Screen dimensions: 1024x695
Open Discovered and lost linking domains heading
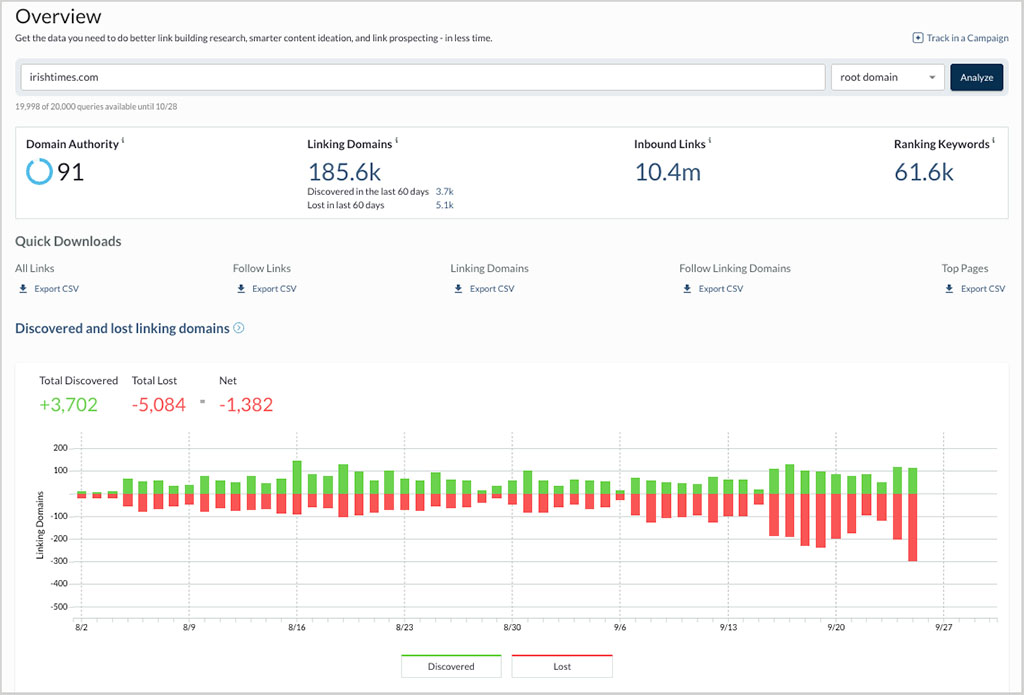tap(122, 328)
